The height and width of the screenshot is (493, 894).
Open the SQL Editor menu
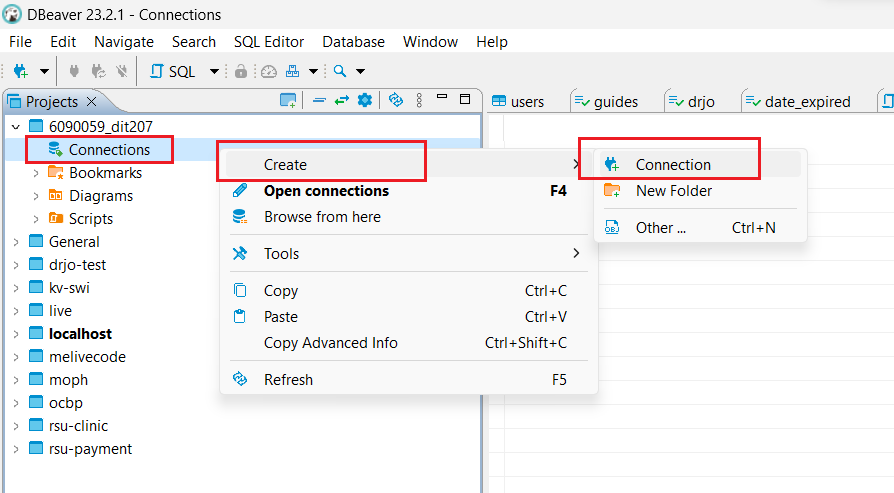click(269, 42)
